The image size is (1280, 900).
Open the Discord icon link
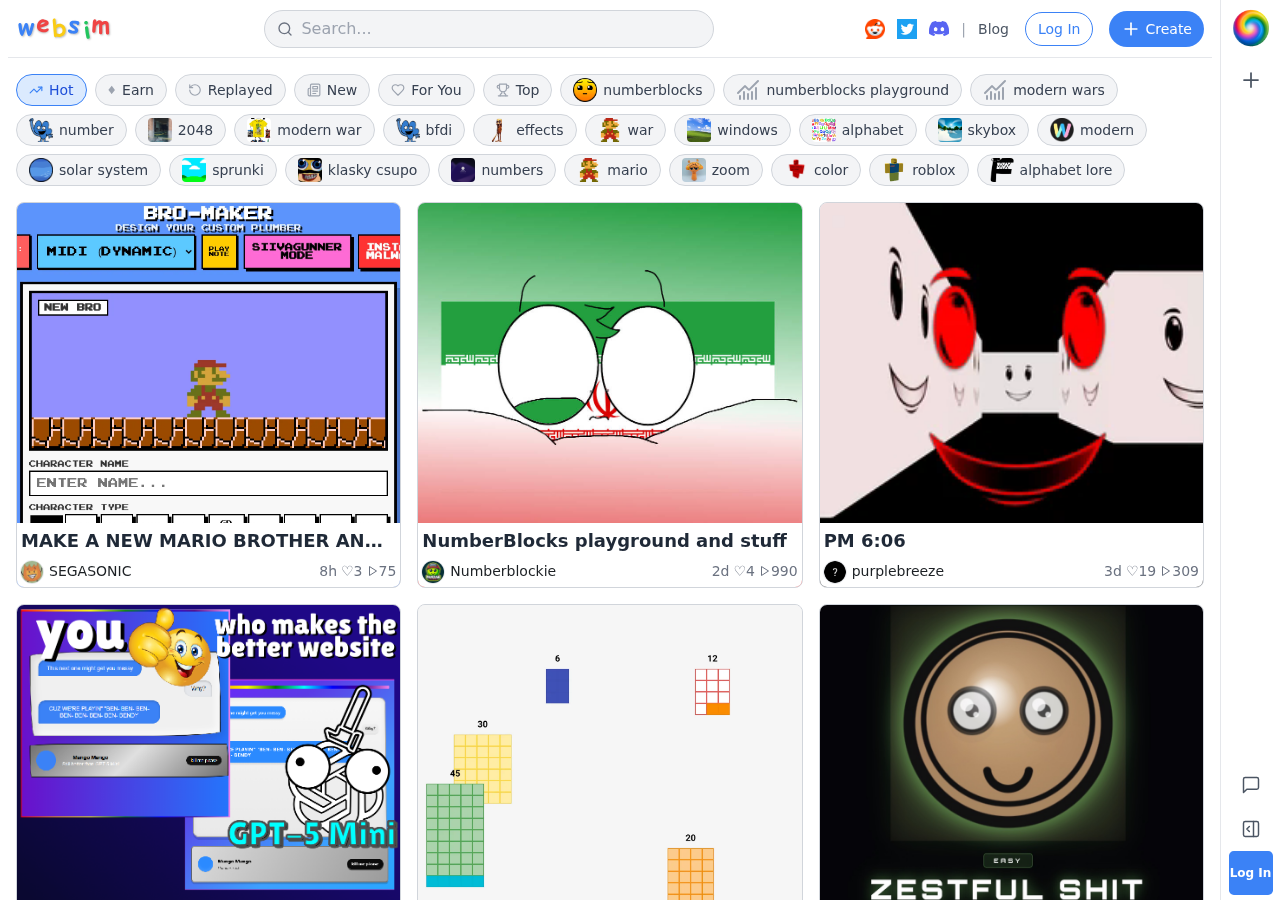(939, 29)
